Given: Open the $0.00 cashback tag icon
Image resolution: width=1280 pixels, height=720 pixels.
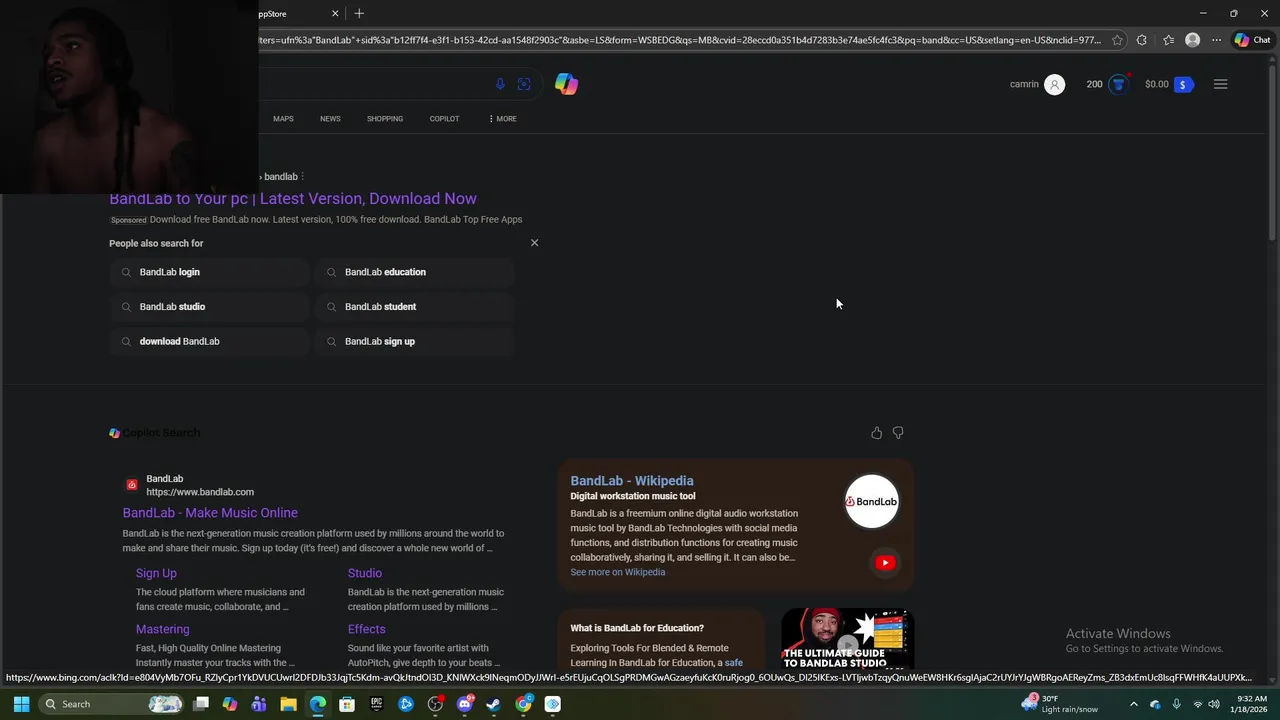Looking at the screenshot, I should click(1182, 84).
